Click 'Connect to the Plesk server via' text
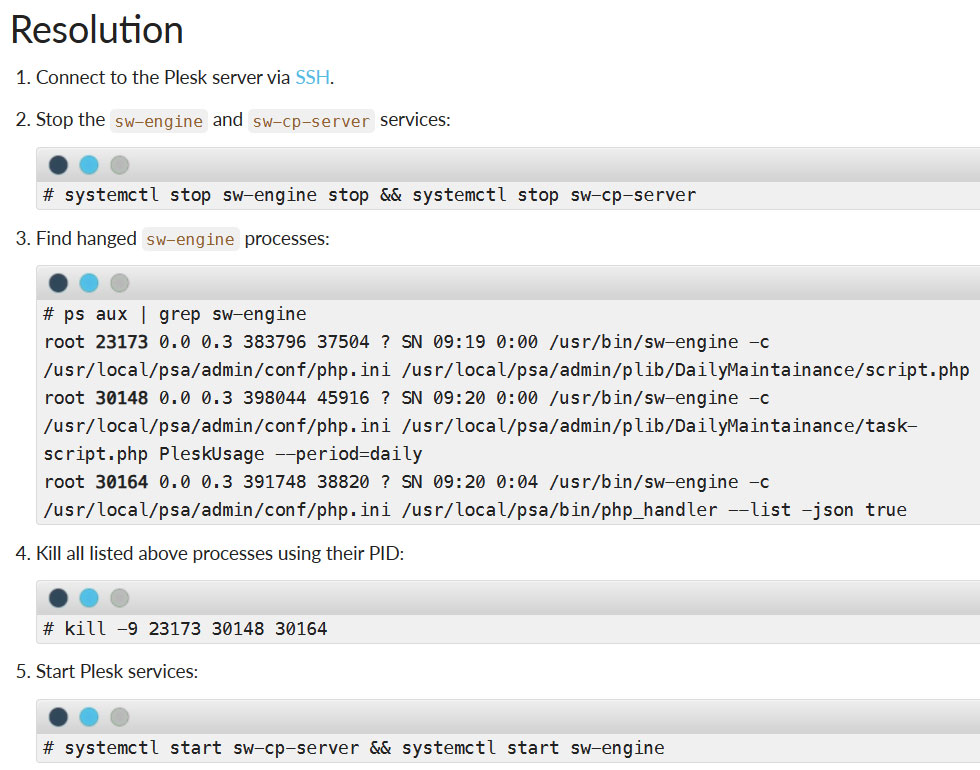The height and width of the screenshot is (770, 980). point(163,78)
